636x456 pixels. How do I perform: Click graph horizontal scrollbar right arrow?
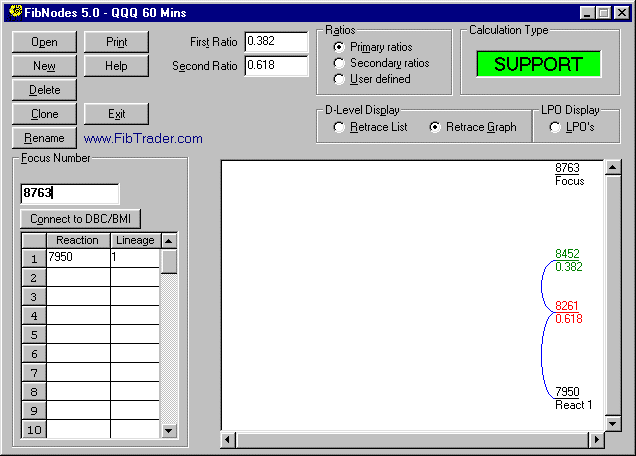click(x=596, y=440)
